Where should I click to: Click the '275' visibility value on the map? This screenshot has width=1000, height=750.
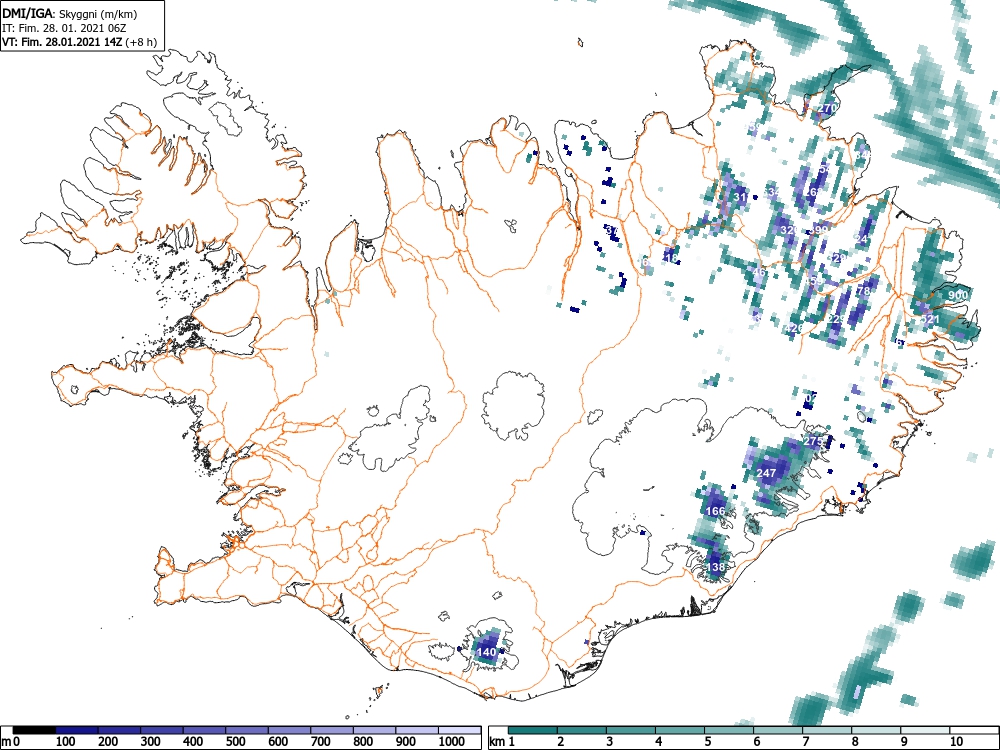click(813, 441)
